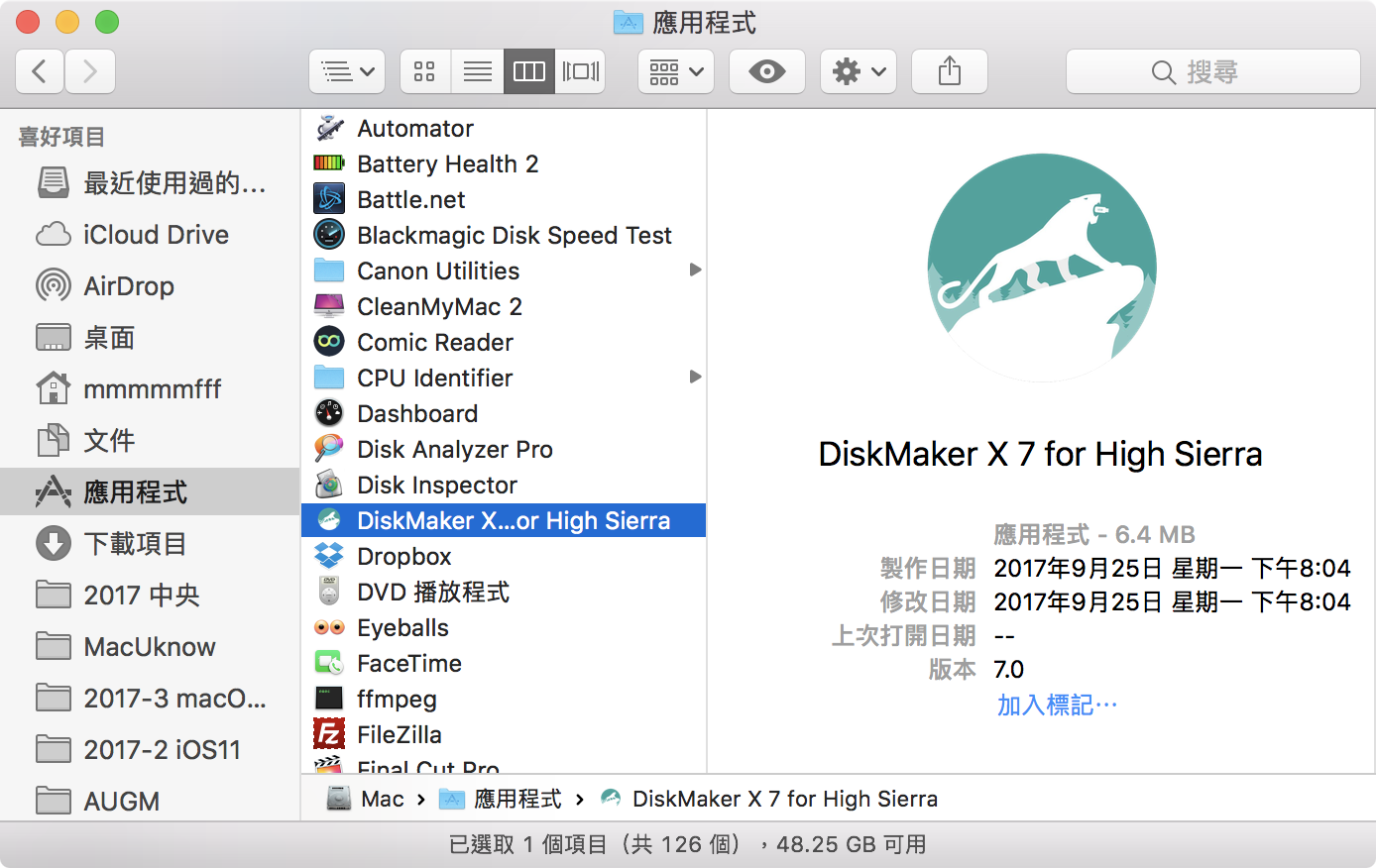Select the Eyeballs app icon
Viewport: 1376px width, 868px height.
[329, 627]
